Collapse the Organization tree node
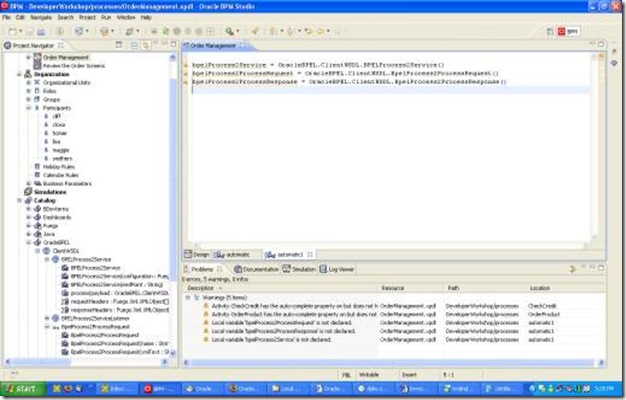This screenshot has width=626, height=400. (19, 74)
